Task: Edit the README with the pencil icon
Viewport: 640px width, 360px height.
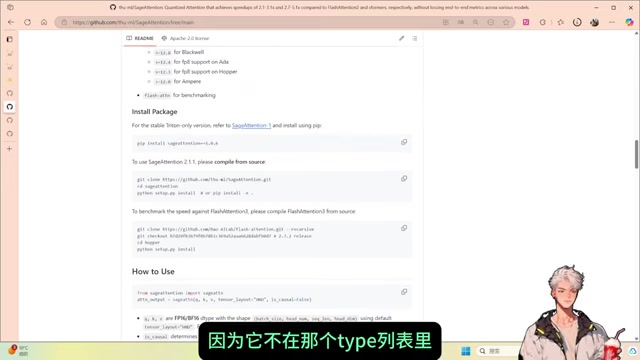Action: (x=402, y=38)
